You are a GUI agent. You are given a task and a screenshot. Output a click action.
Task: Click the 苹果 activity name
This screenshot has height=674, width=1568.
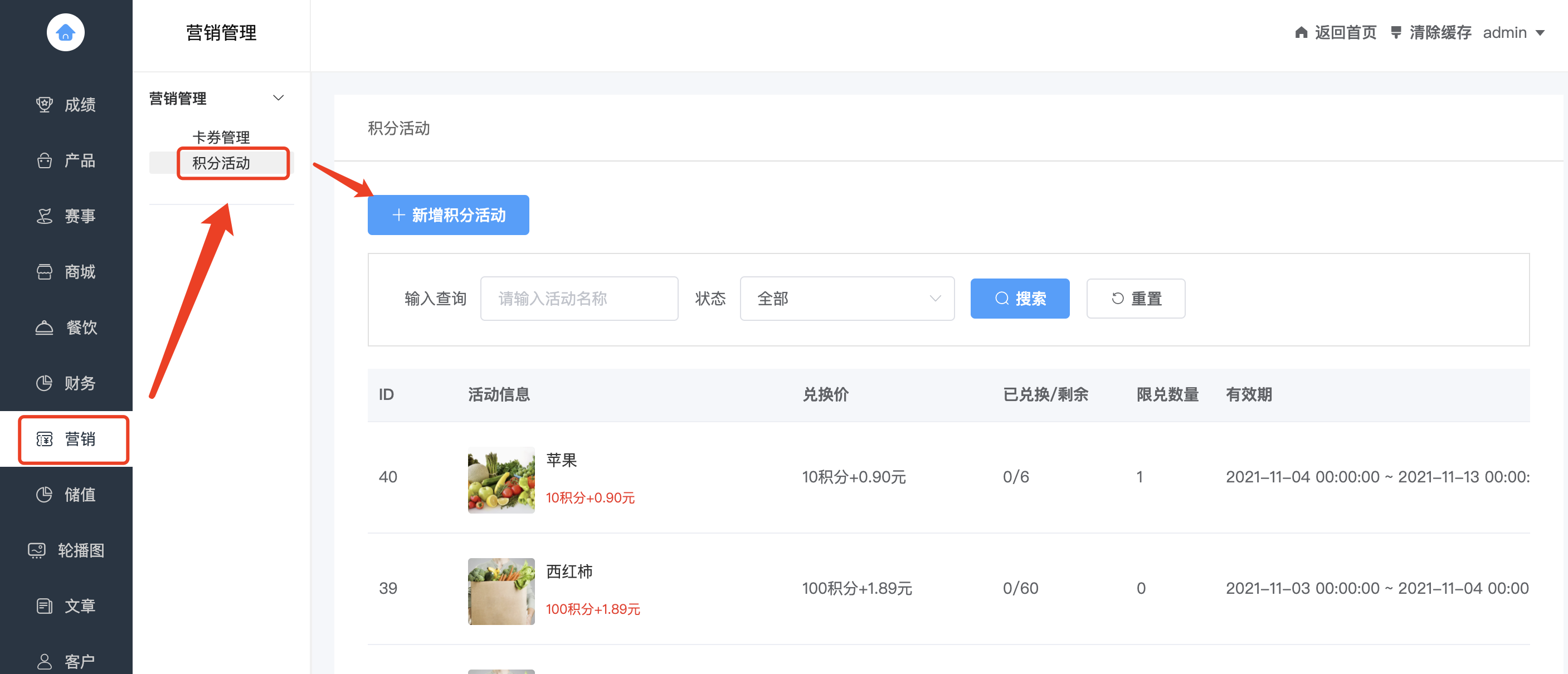tap(561, 460)
